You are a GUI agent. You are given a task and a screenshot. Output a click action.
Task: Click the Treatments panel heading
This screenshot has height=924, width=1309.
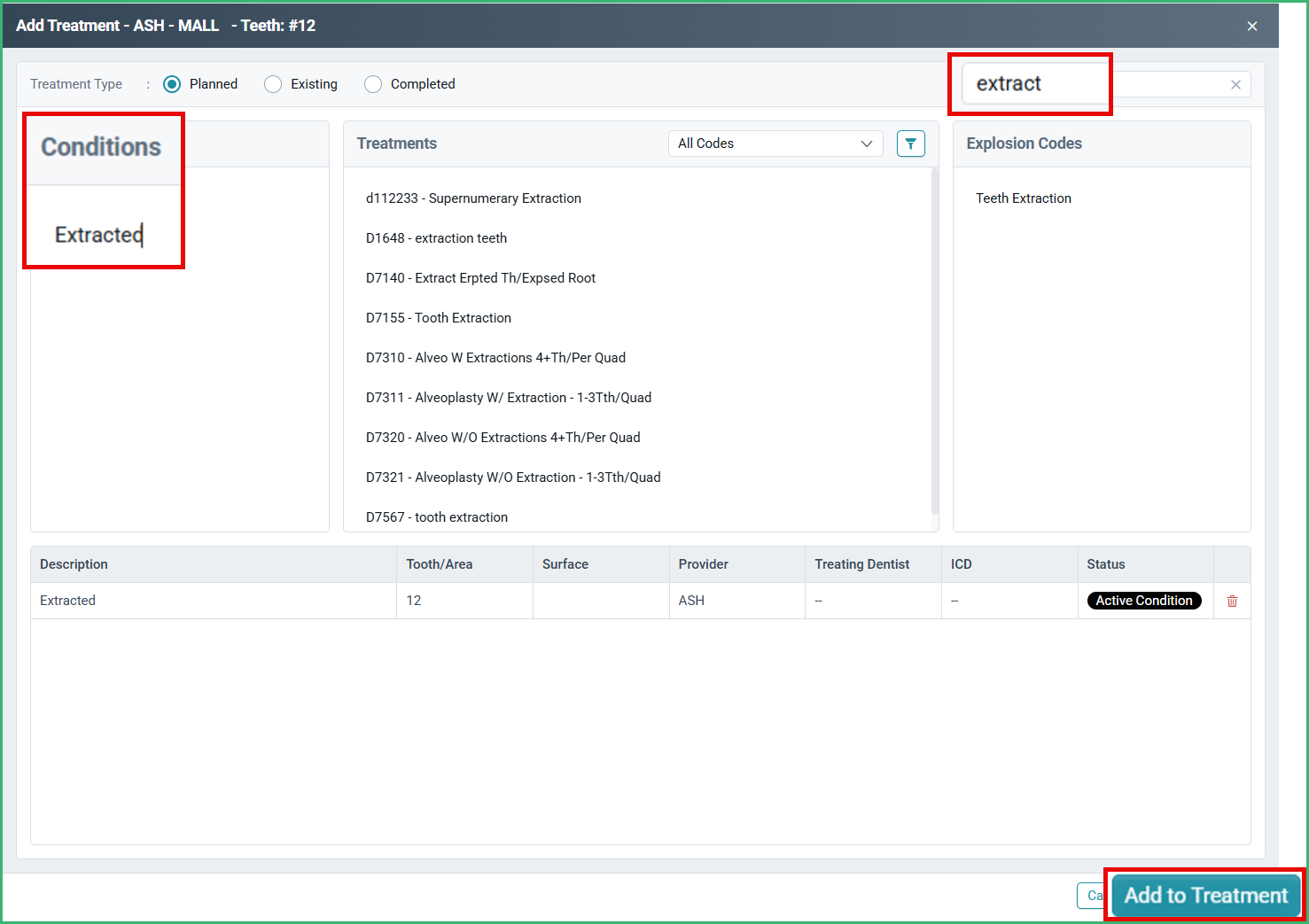click(x=397, y=144)
